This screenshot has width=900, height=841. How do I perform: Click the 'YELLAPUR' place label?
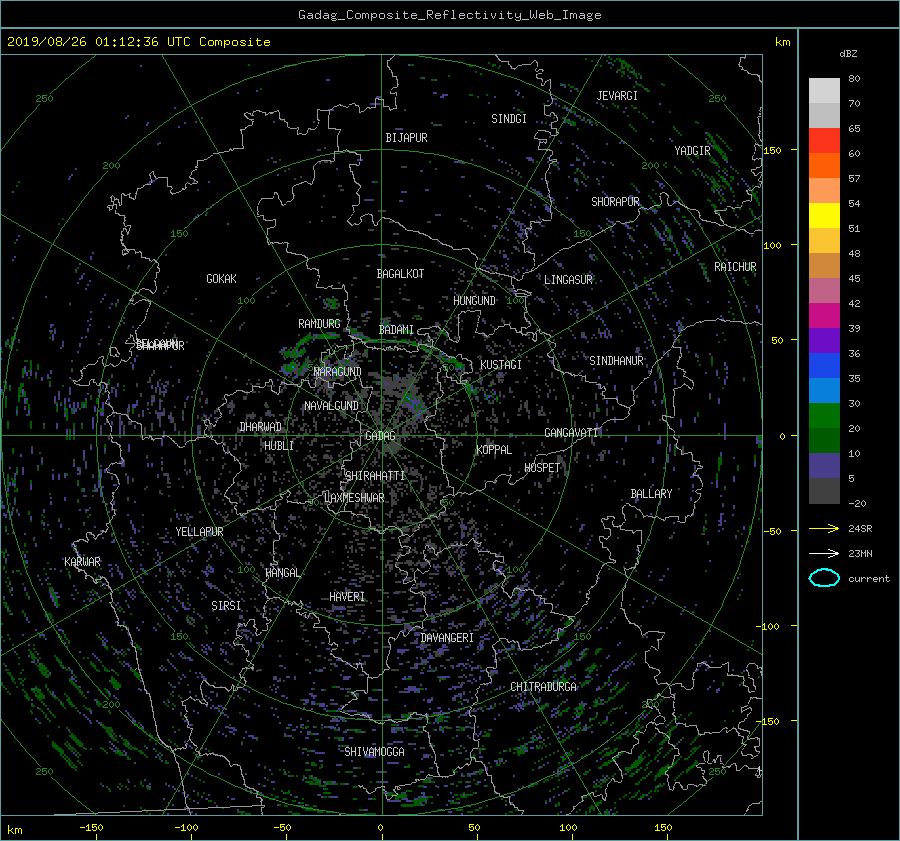(x=199, y=532)
